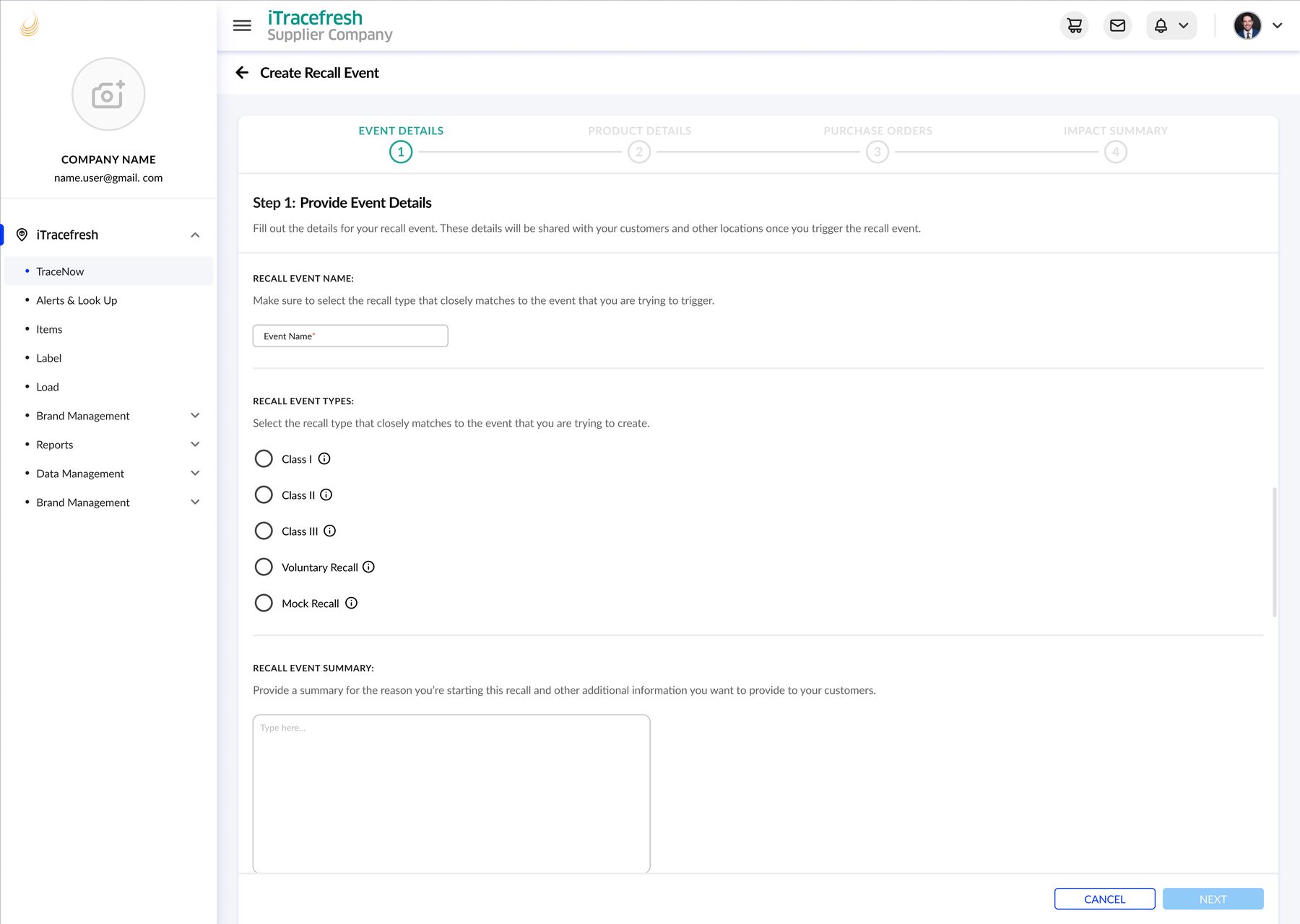
Task: Open TraceNow in the sidebar
Action: coord(108,271)
